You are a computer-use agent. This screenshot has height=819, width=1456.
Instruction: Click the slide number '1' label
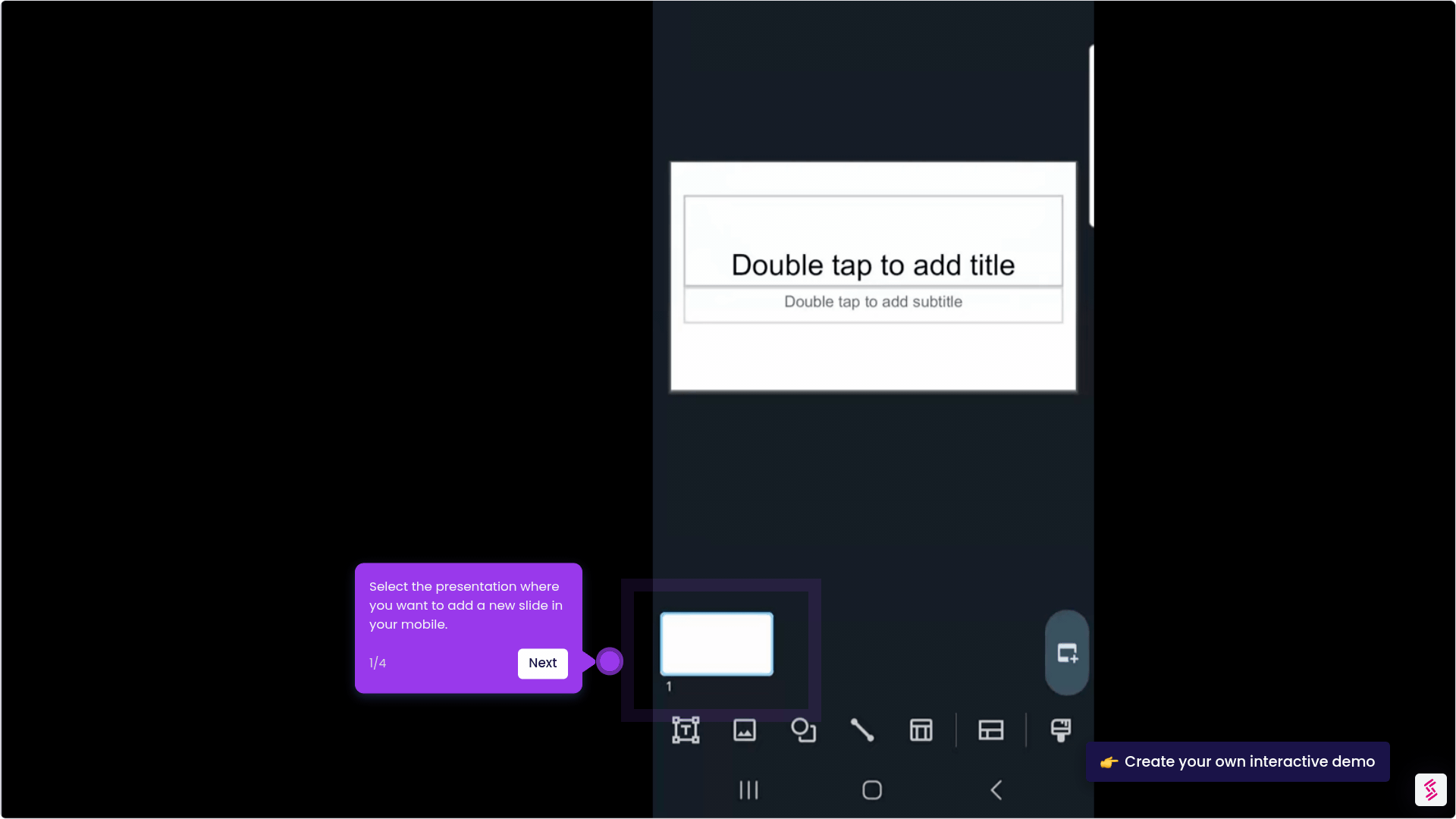coord(669,686)
